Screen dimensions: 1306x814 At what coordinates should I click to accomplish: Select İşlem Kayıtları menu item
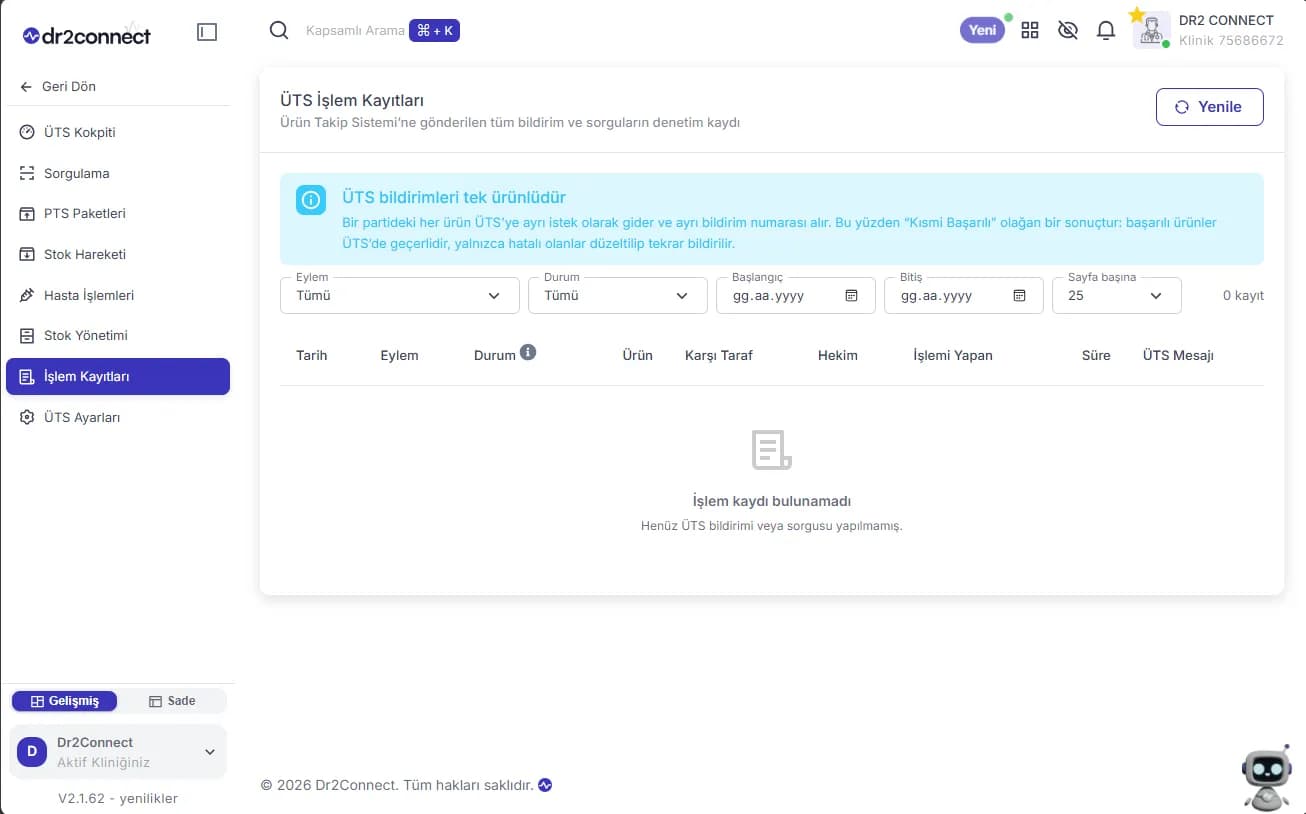[x=118, y=376]
